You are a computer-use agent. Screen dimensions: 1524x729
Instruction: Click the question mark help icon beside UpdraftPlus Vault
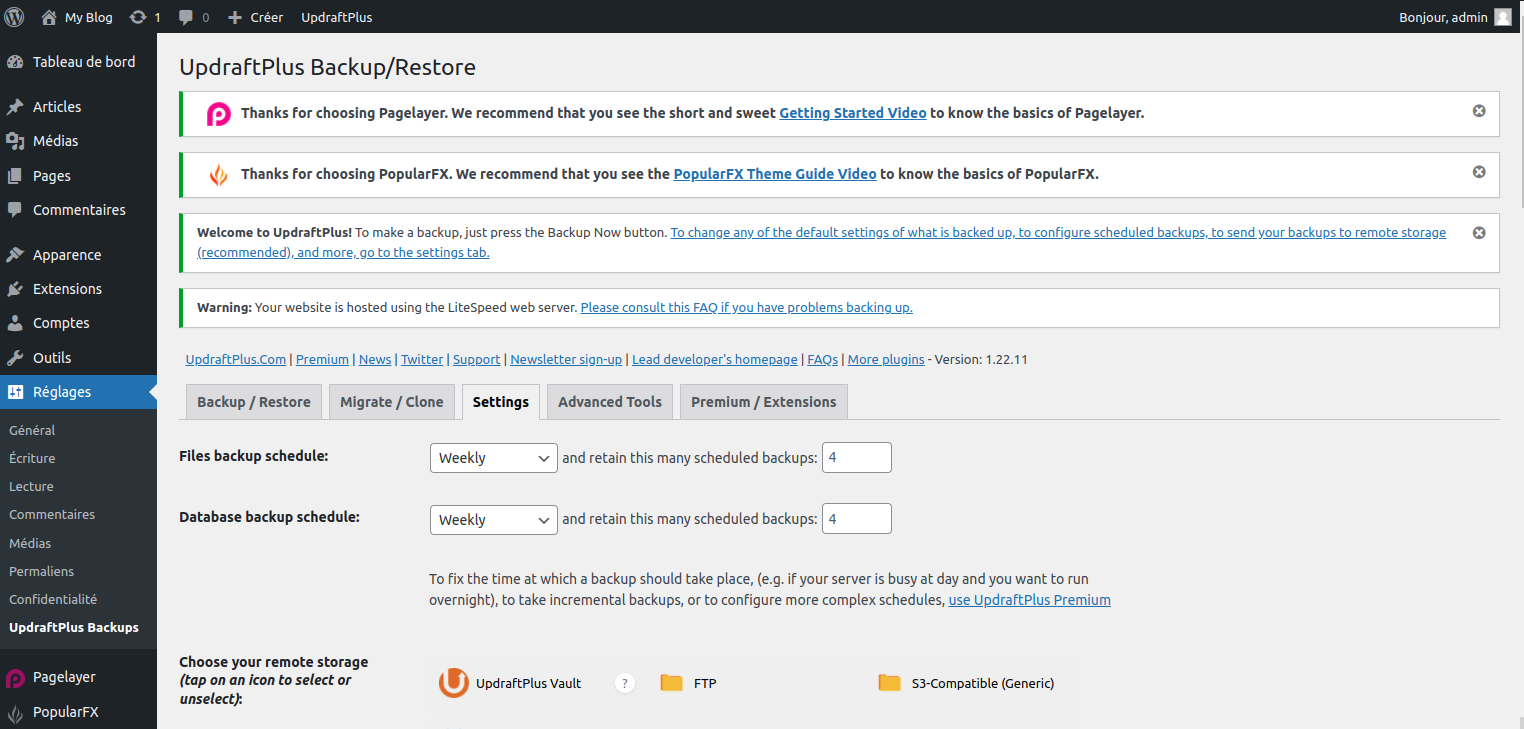(625, 683)
